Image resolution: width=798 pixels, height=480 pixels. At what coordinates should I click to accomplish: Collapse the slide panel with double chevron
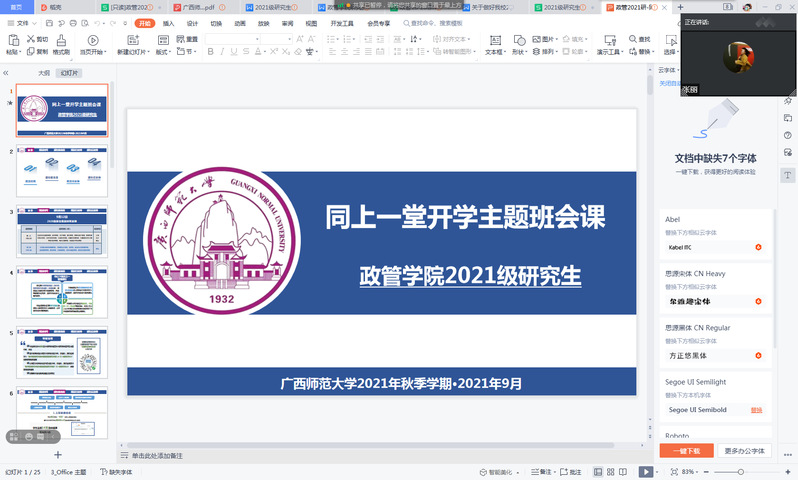point(6,73)
